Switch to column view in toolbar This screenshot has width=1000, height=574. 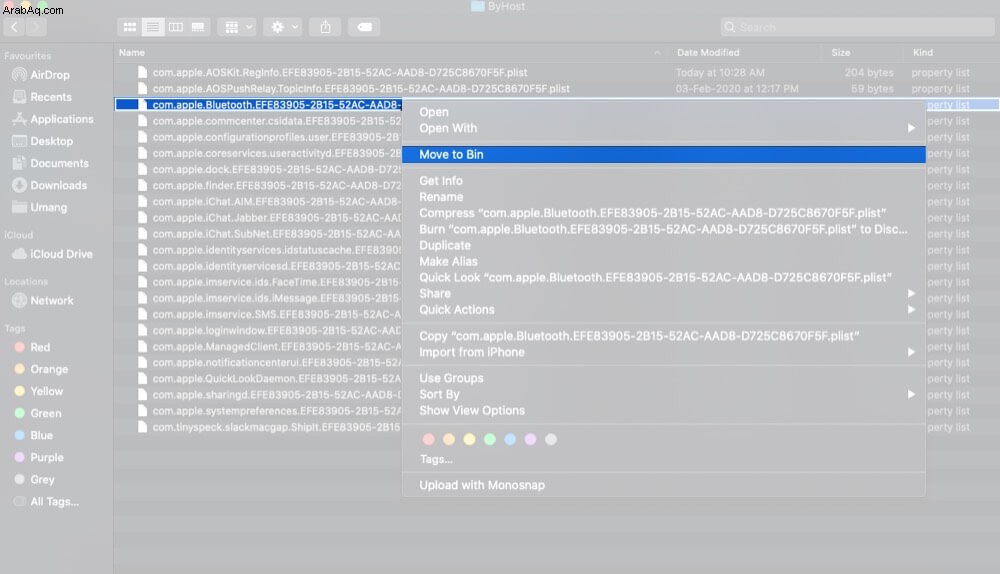tap(175, 27)
